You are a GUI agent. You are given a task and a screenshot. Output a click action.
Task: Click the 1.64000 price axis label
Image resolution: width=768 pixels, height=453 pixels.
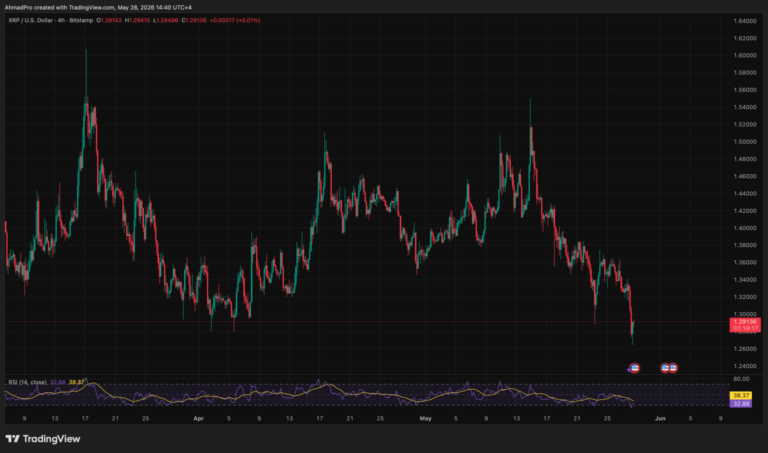(744, 21)
